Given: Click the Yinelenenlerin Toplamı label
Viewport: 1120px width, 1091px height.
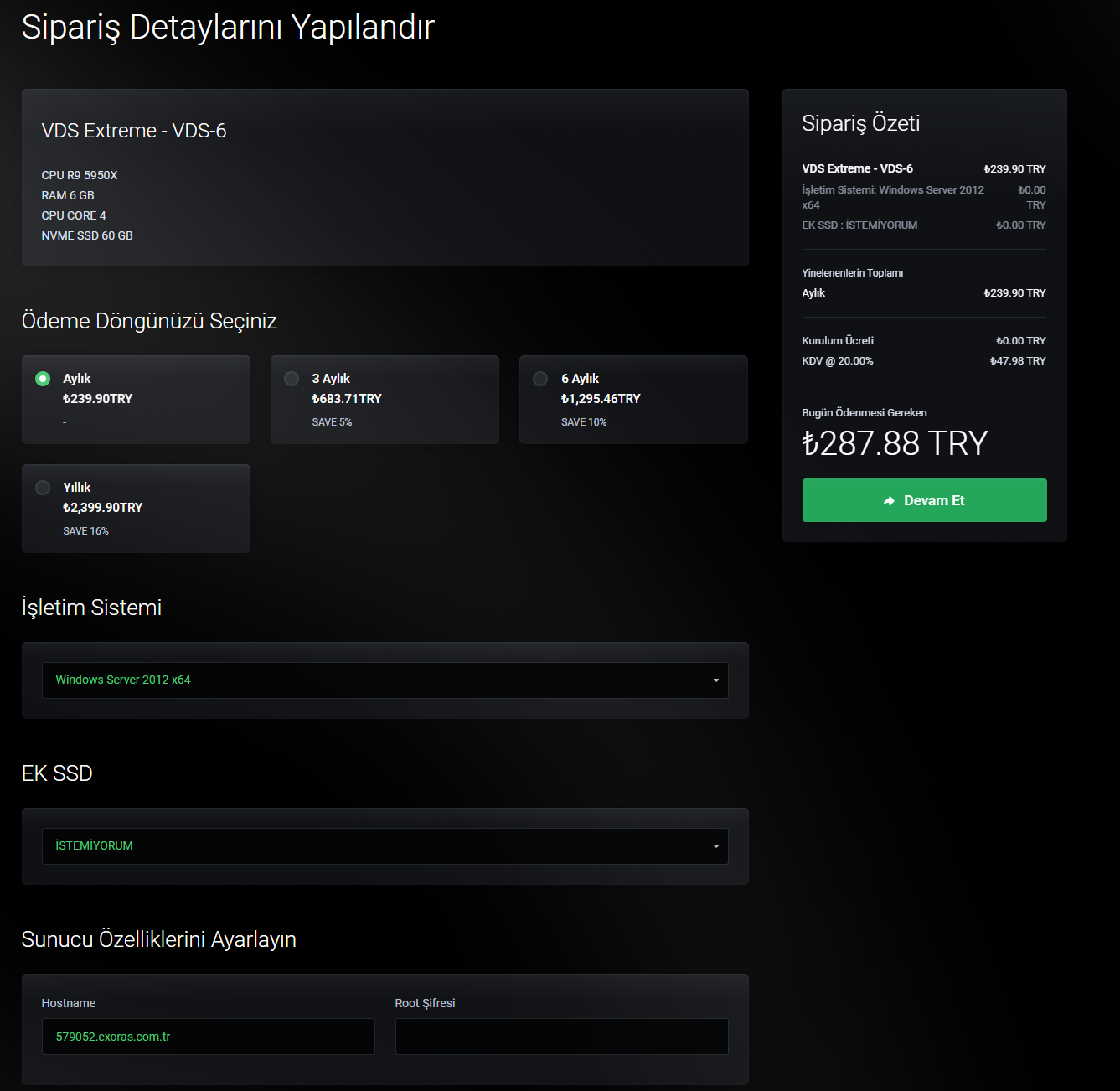Looking at the screenshot, I should point(853,273).
